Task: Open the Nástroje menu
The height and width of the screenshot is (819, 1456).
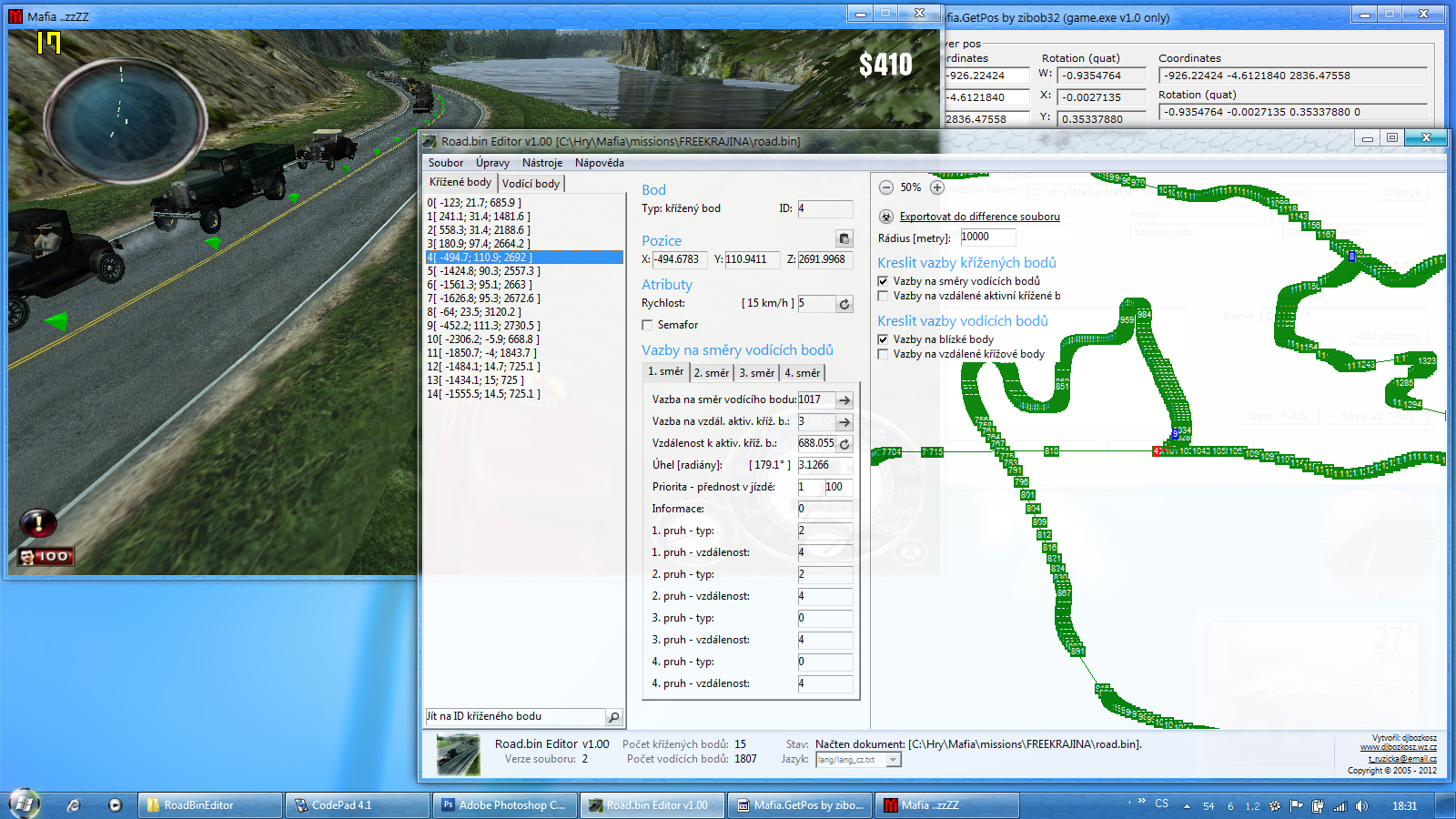Action: (542, 163)
